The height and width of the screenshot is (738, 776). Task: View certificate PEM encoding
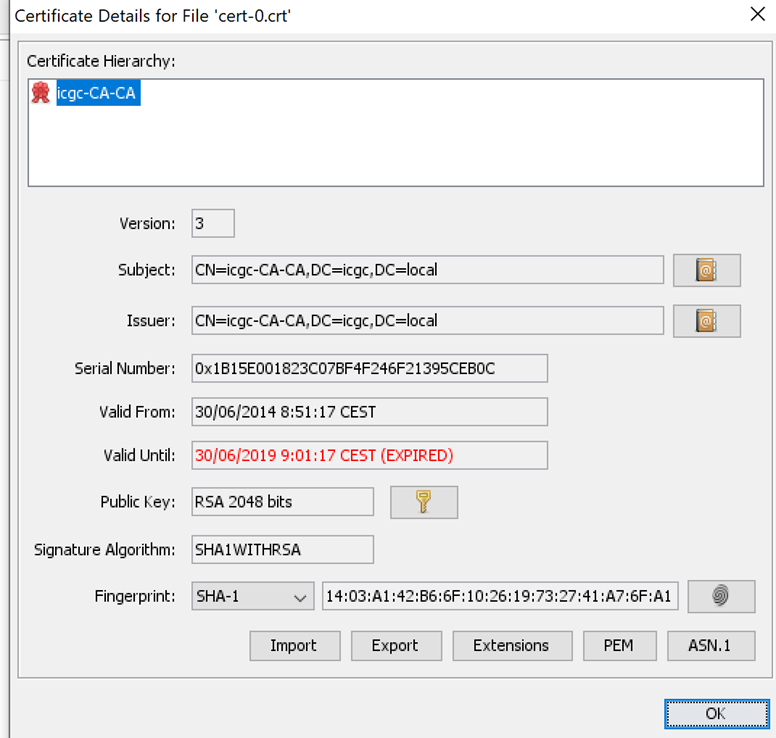[x=620, y=645]
